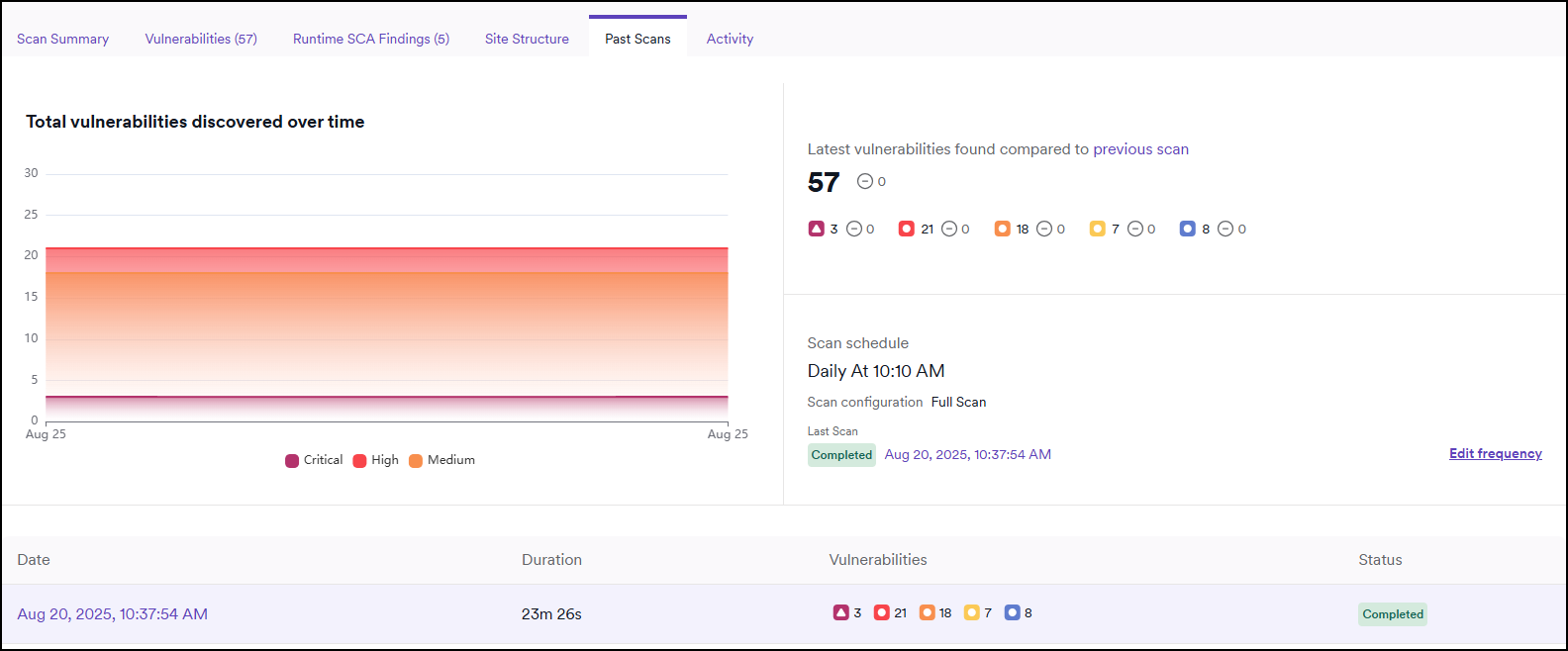This screenshot has width=1568, height=651.
Task: Click the no-change icon beside total 57
Action: (x=865, y=181)
